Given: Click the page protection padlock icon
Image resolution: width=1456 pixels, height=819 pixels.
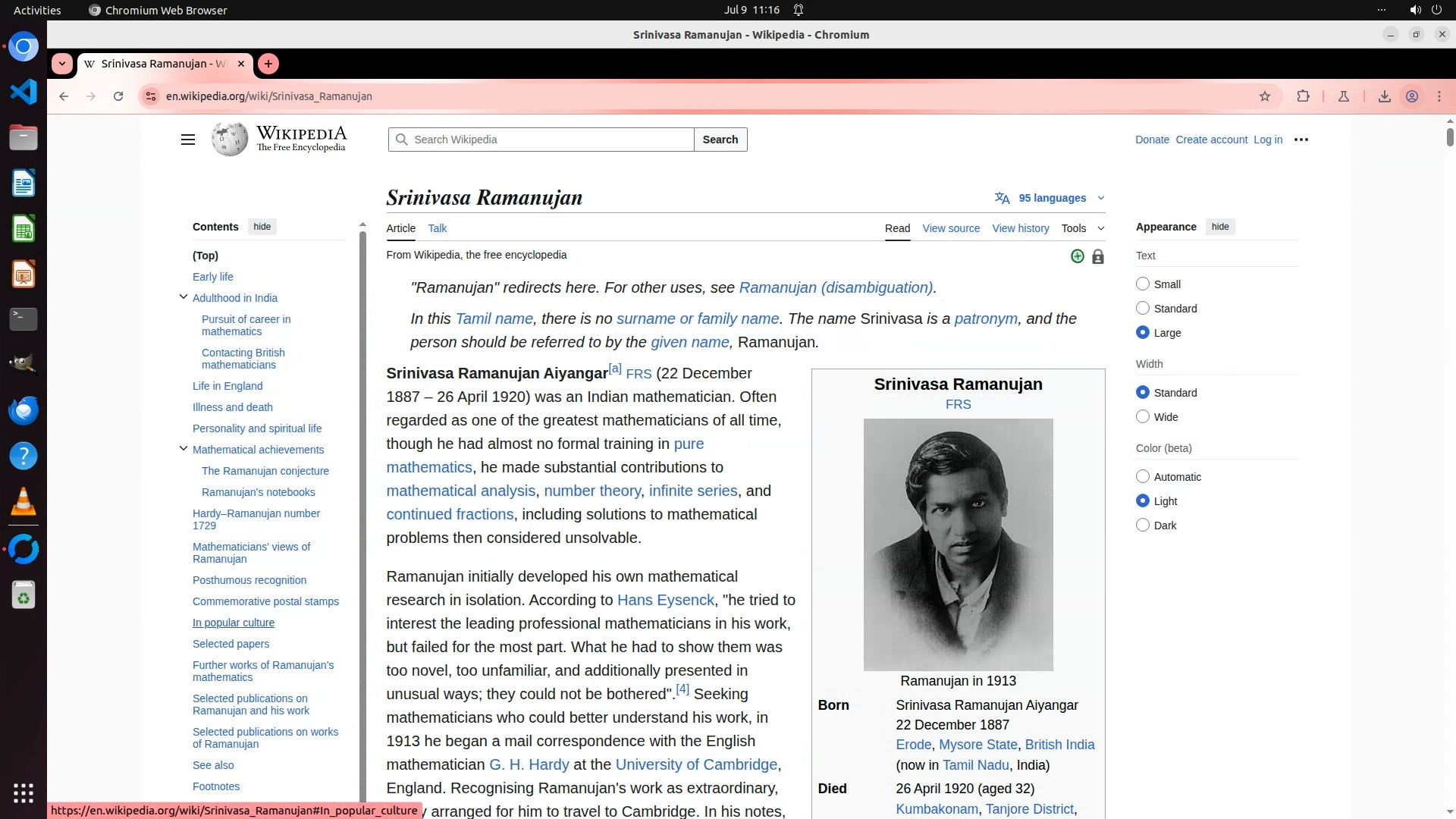Looking at the screenshot, I should click(x=1097, y=257).
